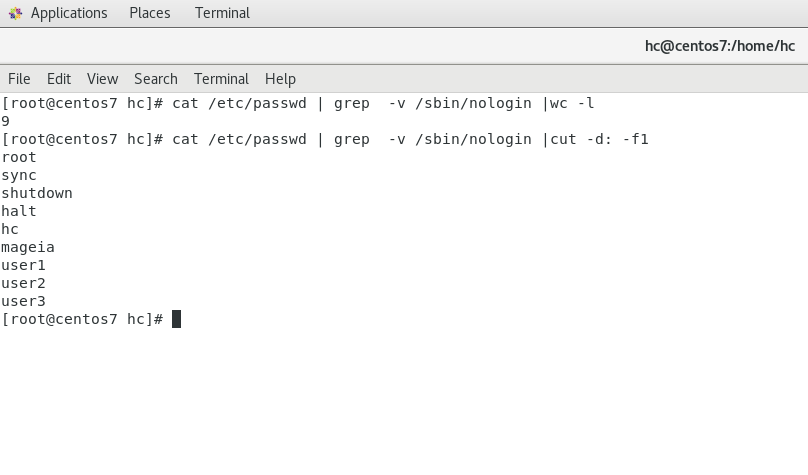Click the 'halt' username in output
This screenshot has height=475, width=808.
[x=19, y=211]
